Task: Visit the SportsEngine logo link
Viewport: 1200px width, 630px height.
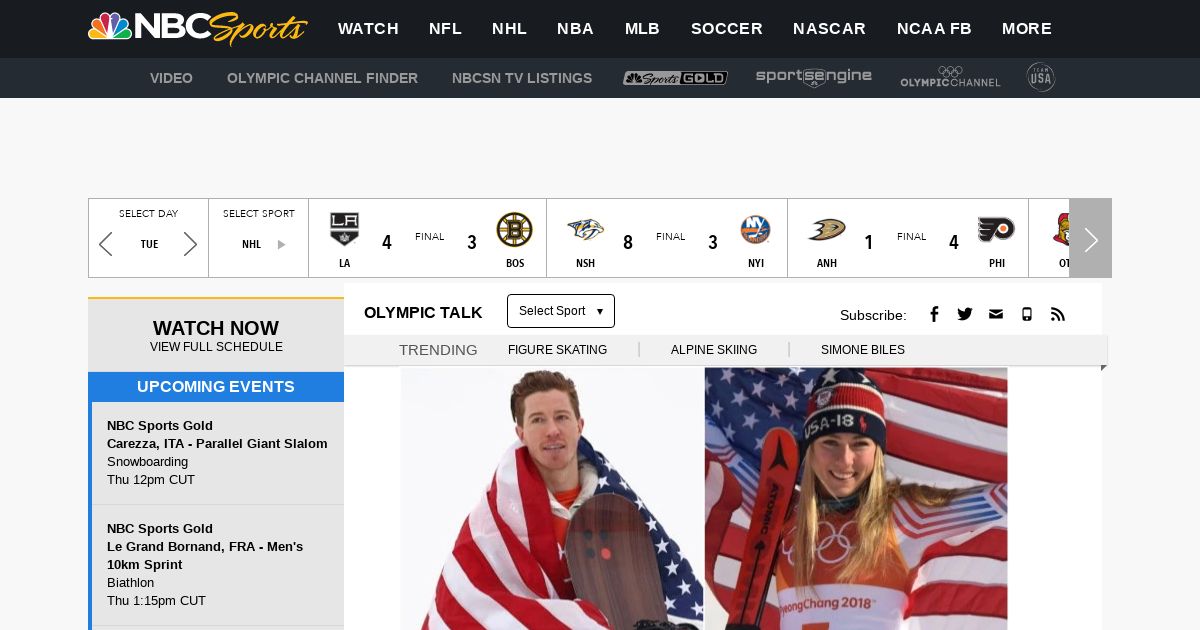Action: coord(814,77)
